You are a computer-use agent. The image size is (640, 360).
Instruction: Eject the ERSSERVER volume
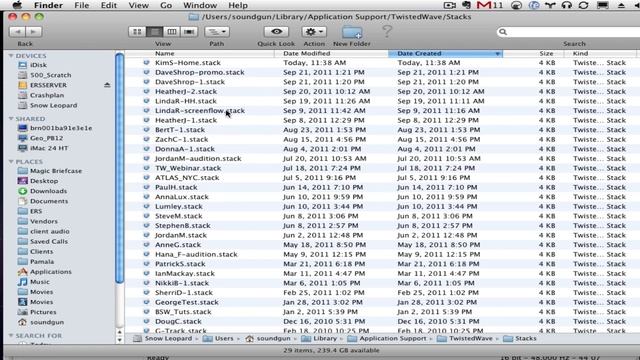[x=107, y=85]
